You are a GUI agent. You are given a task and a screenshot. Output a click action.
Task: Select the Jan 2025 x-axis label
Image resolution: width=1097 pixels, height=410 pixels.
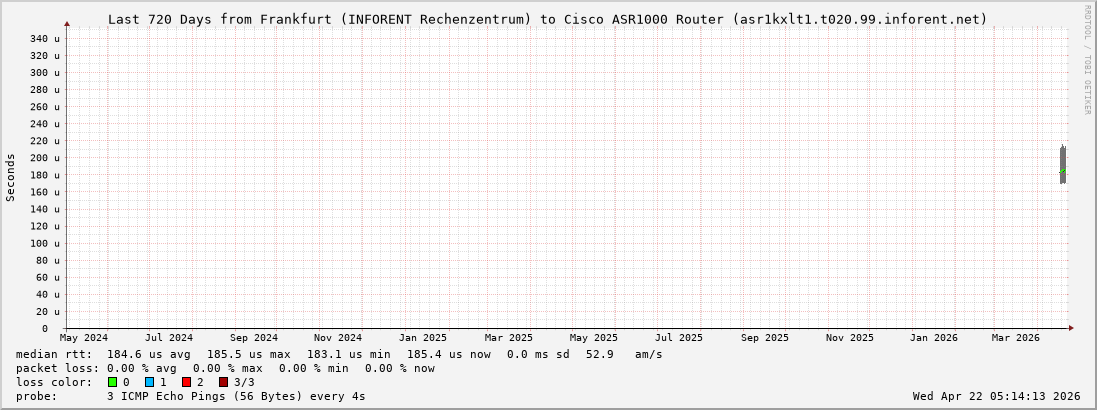tap(423, 338)
